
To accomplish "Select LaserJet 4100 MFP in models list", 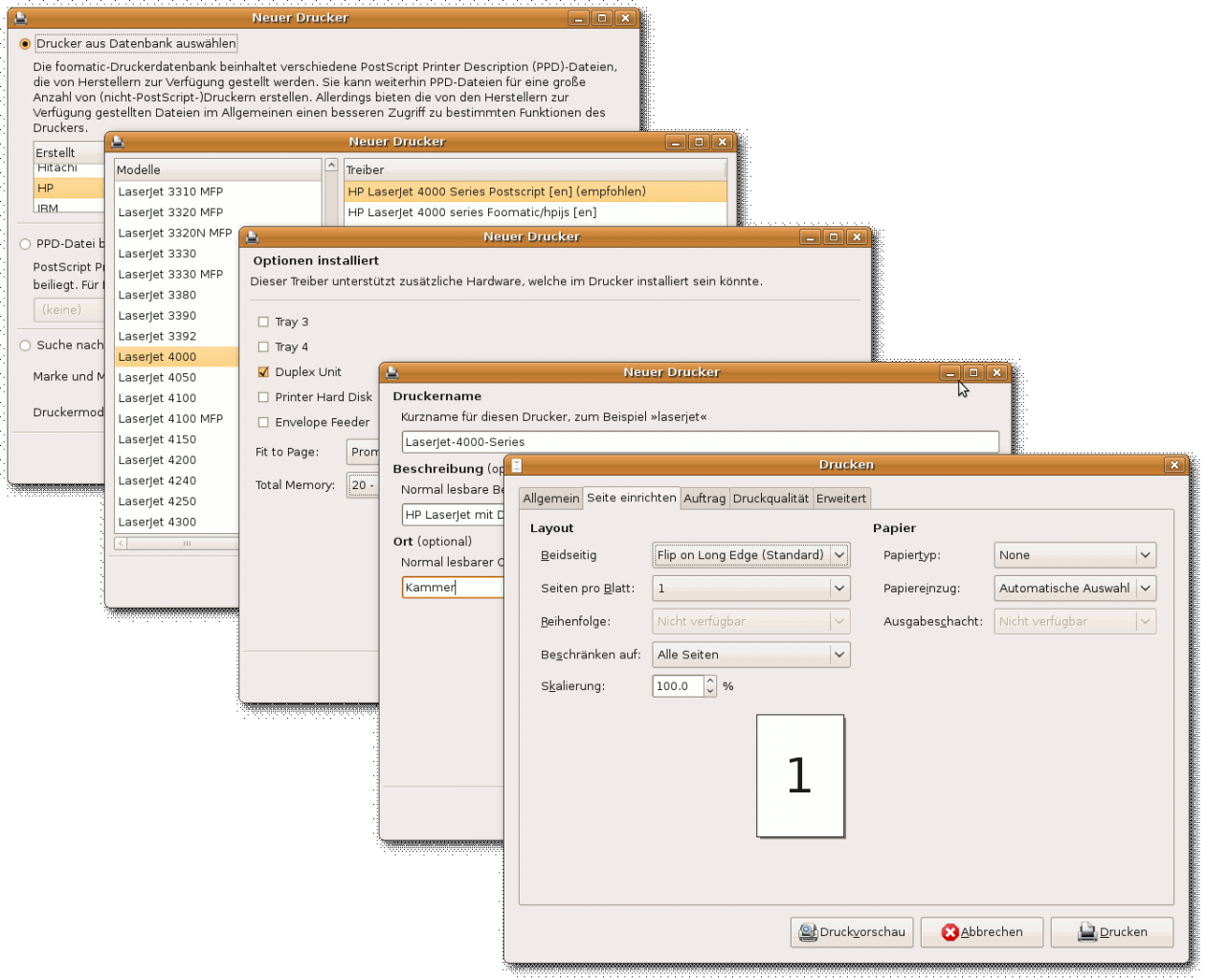I will [177, 419].
